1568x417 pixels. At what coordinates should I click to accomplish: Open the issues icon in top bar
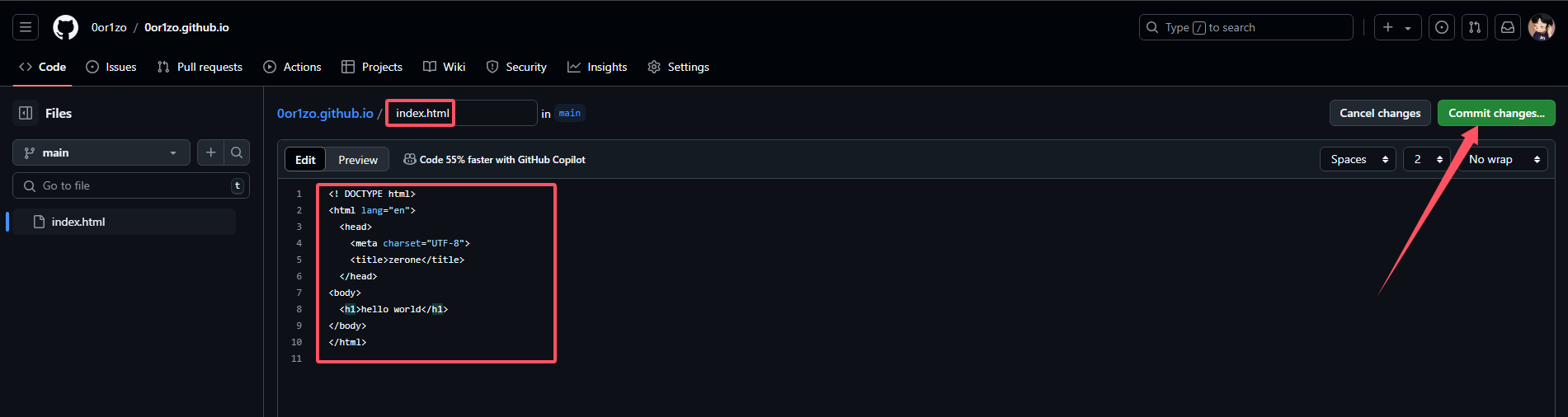1441,27
